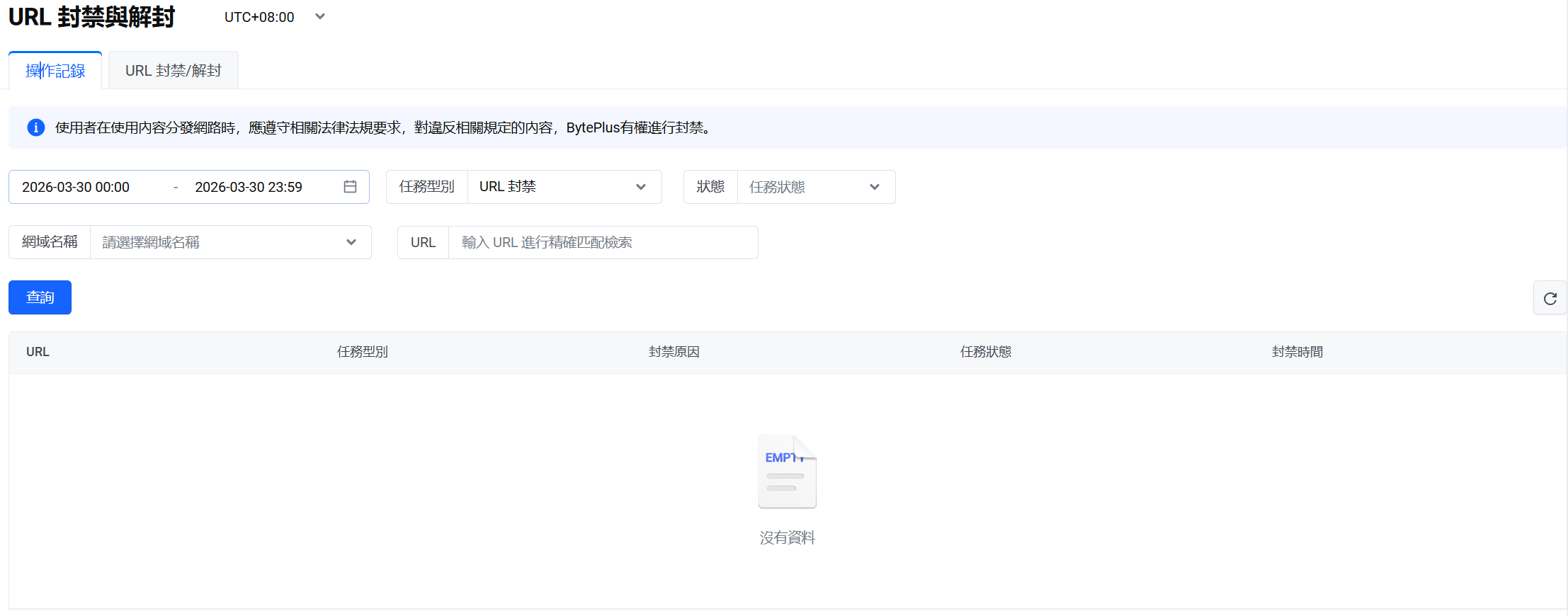Click the EMPTY document placeholder icon
The height and width of the screenshot is (616, 1568).
[x=787, y=472]
